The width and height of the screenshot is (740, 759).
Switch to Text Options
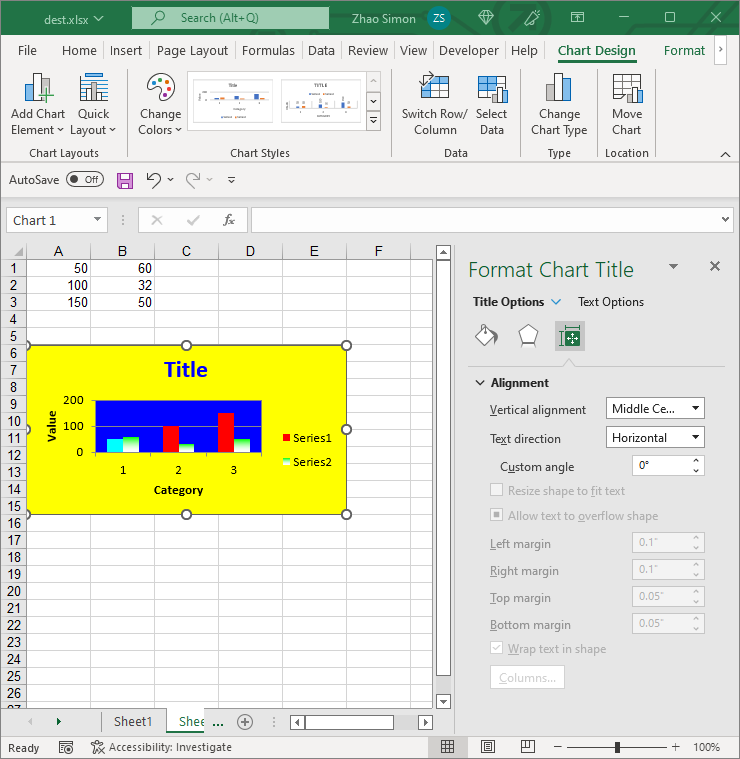611,302
